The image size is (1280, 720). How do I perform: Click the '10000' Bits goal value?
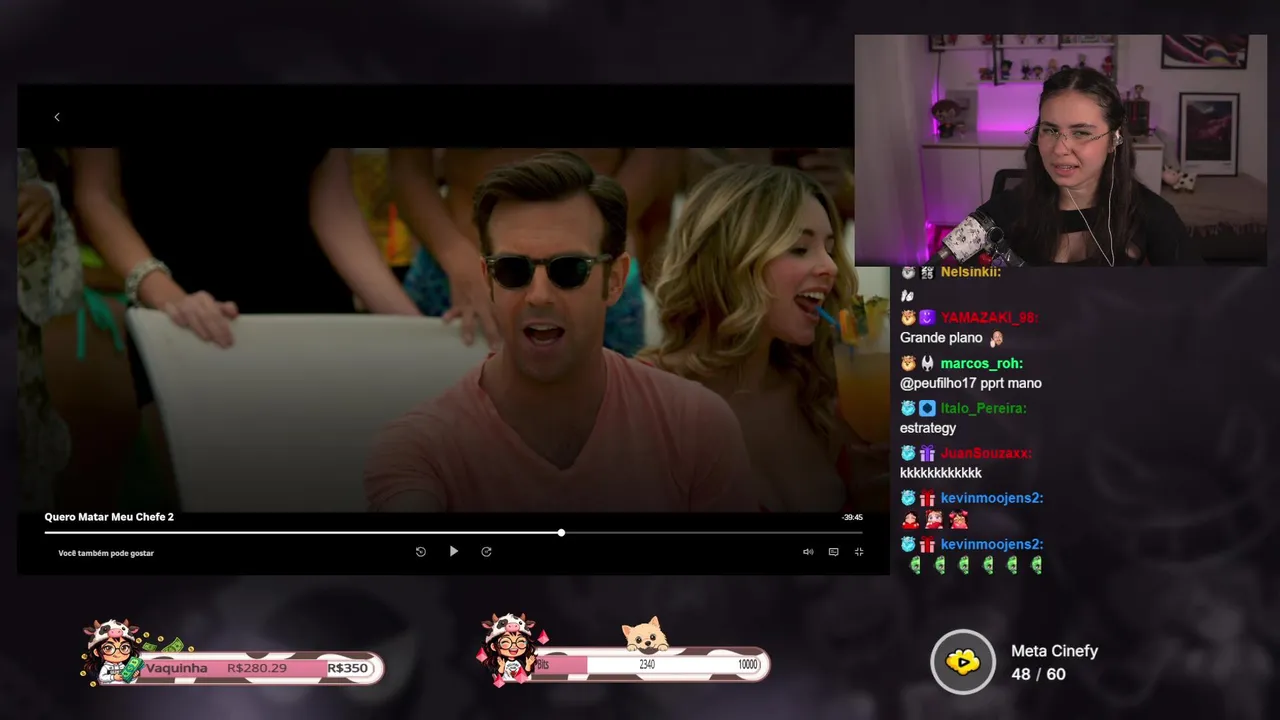pos(749,665)
